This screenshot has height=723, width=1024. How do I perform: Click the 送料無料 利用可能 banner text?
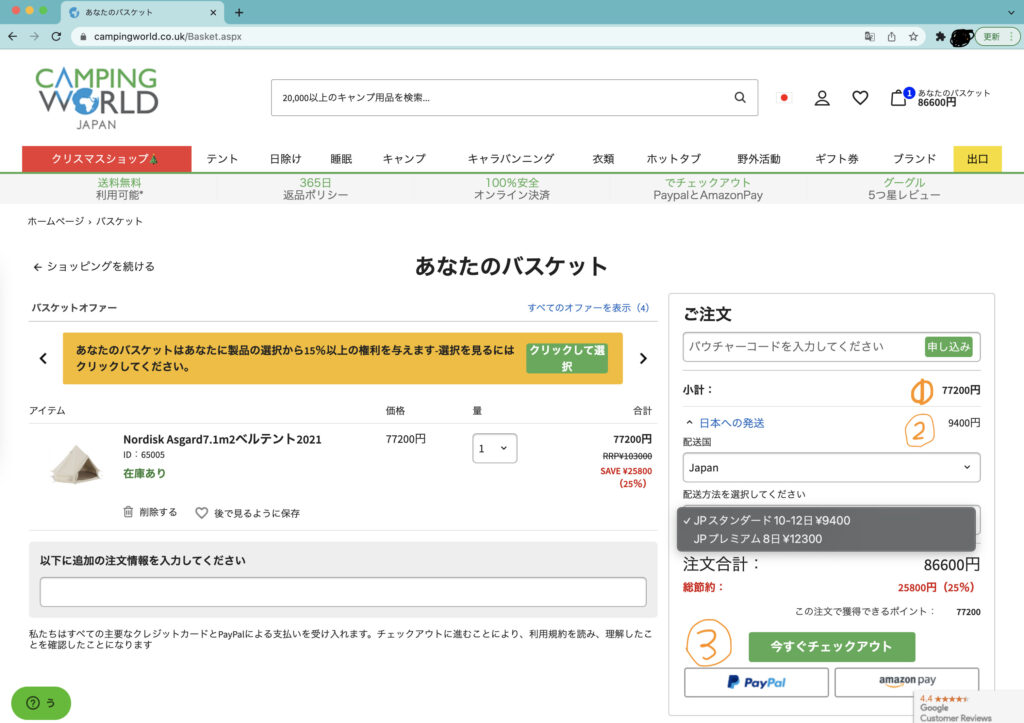coord(120,189)
